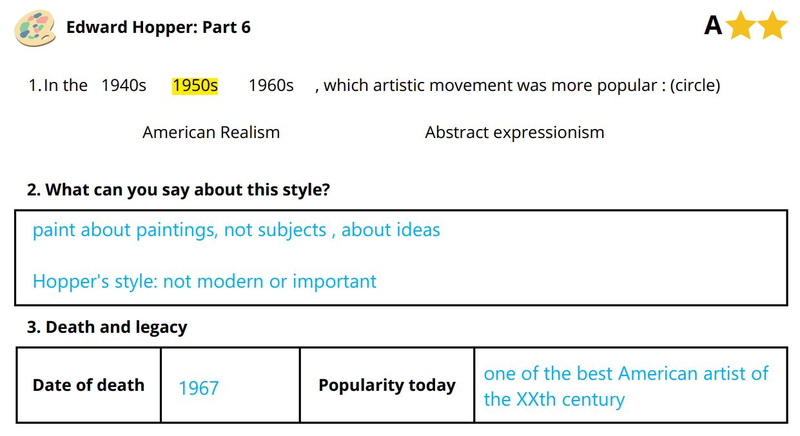Viewport: 800px width, 436px height.
Task: Click the yellow highlight behind 1950s
Action: pyautogui.click(x=195, y=85)
